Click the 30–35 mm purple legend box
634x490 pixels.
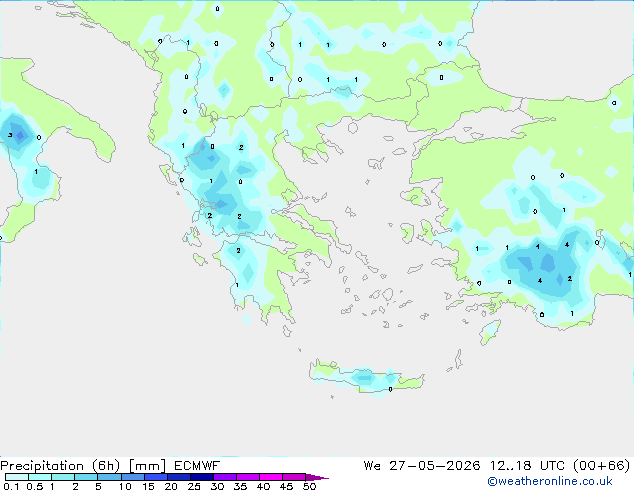[224, 477]
